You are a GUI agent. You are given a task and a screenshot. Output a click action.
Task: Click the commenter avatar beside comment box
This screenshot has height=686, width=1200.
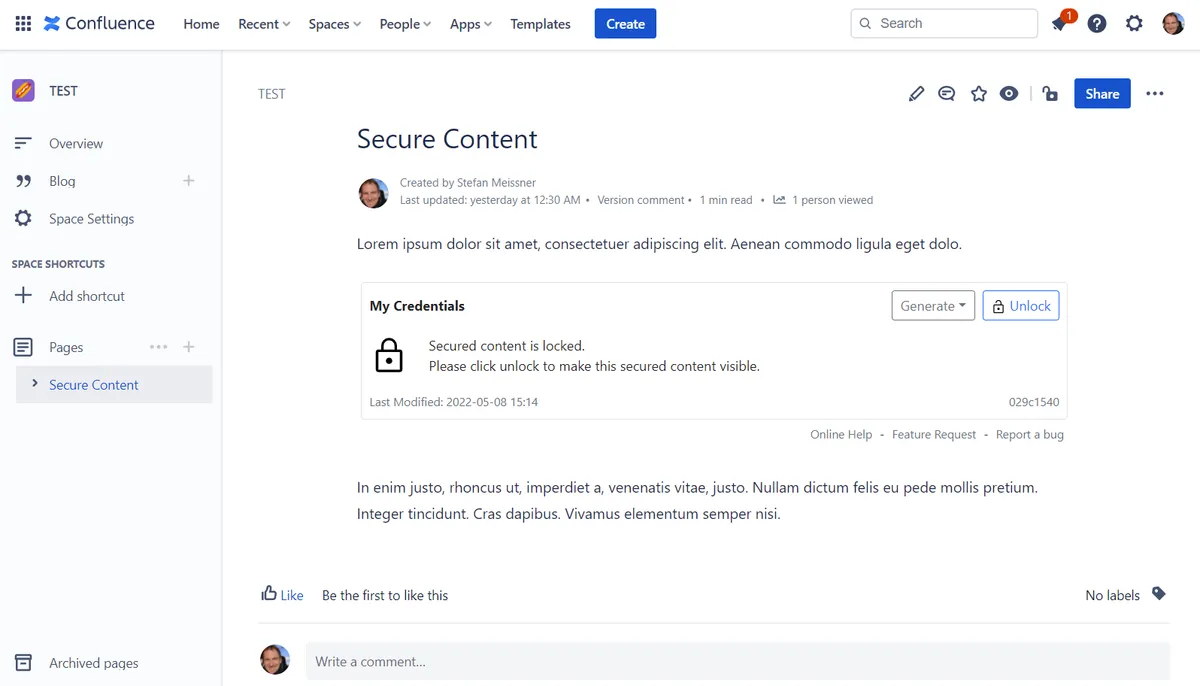click(x=275, y=660)
